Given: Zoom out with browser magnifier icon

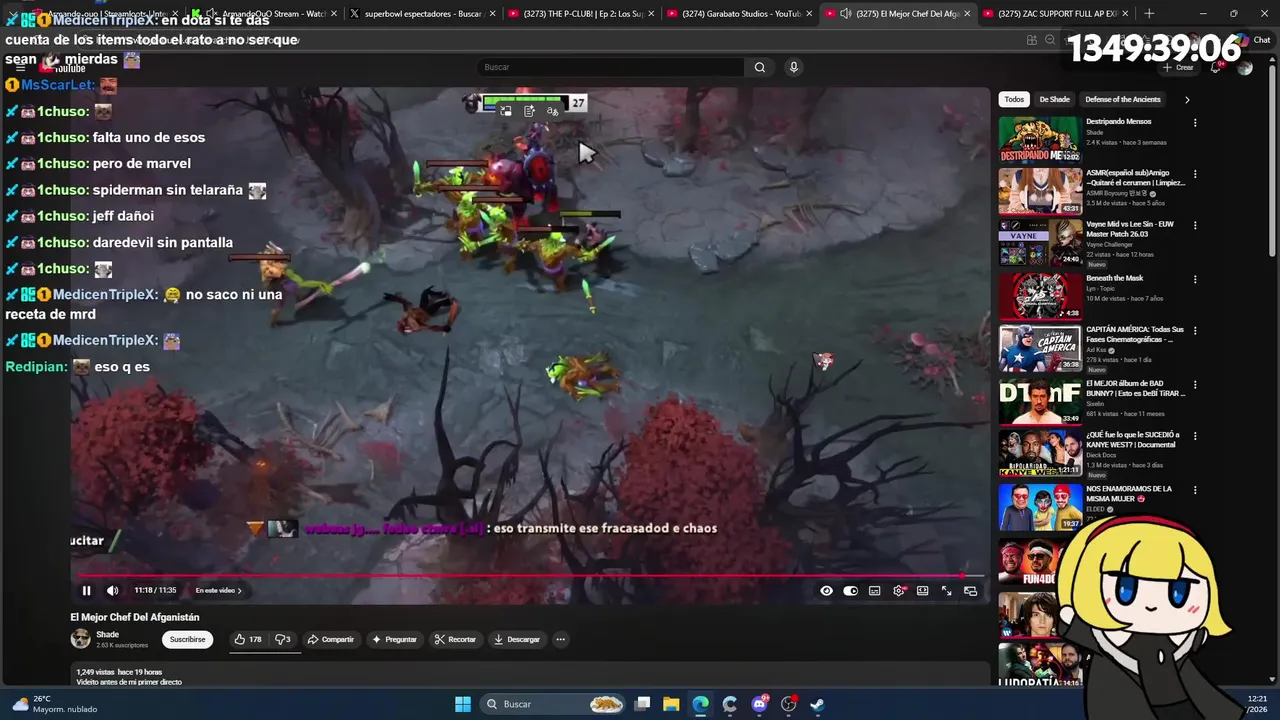Looking at the screenshot, I should 1050,40.
